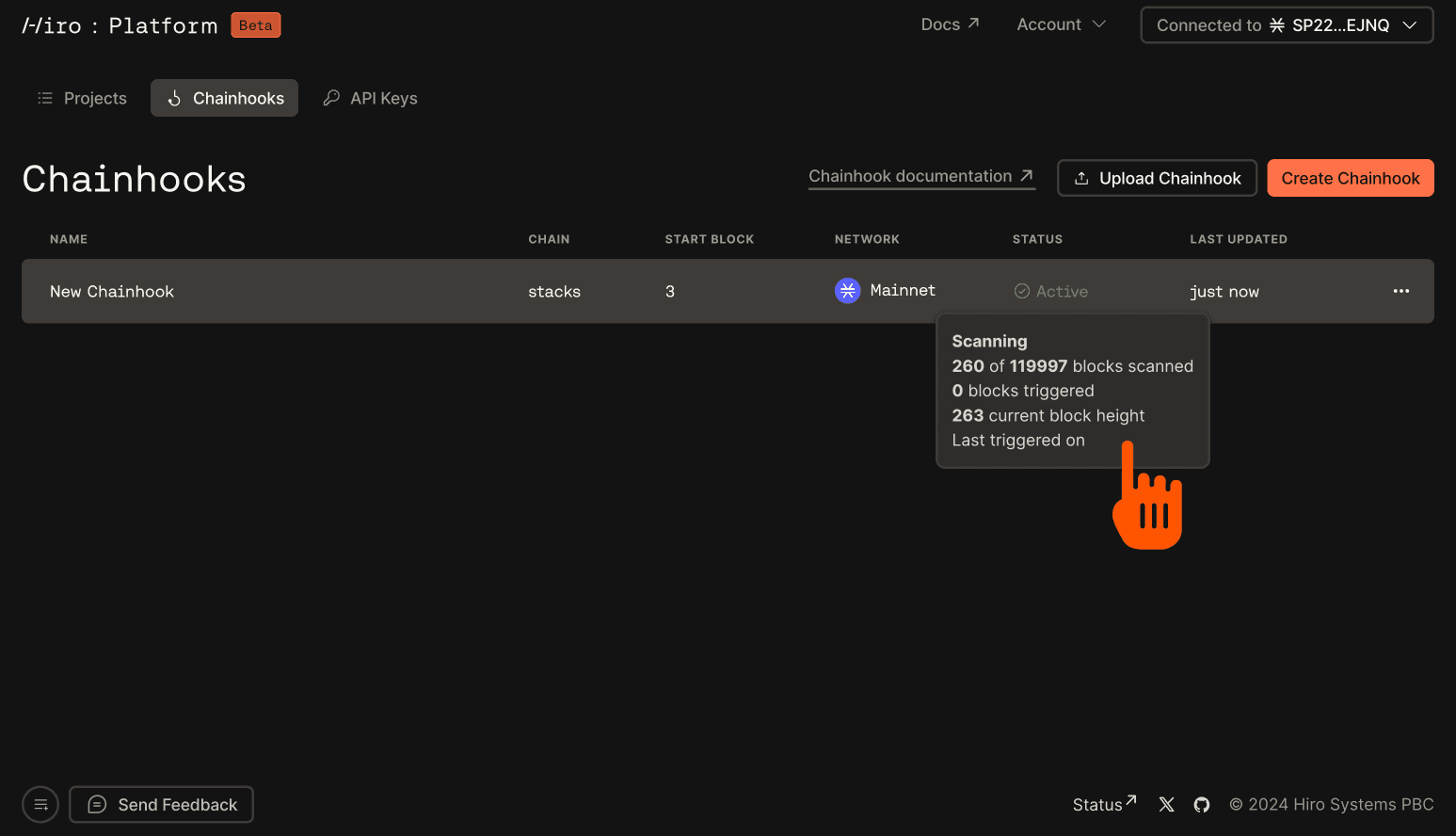Click the STATUS column header
This screenshot has width=1456, height=836.
click(1037, 239)
